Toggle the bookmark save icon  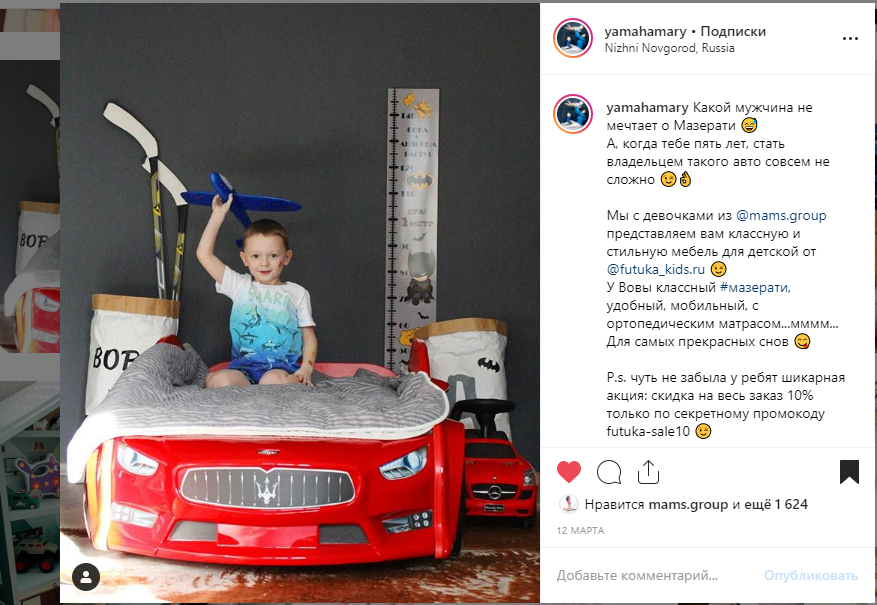(x=849, y=472)
